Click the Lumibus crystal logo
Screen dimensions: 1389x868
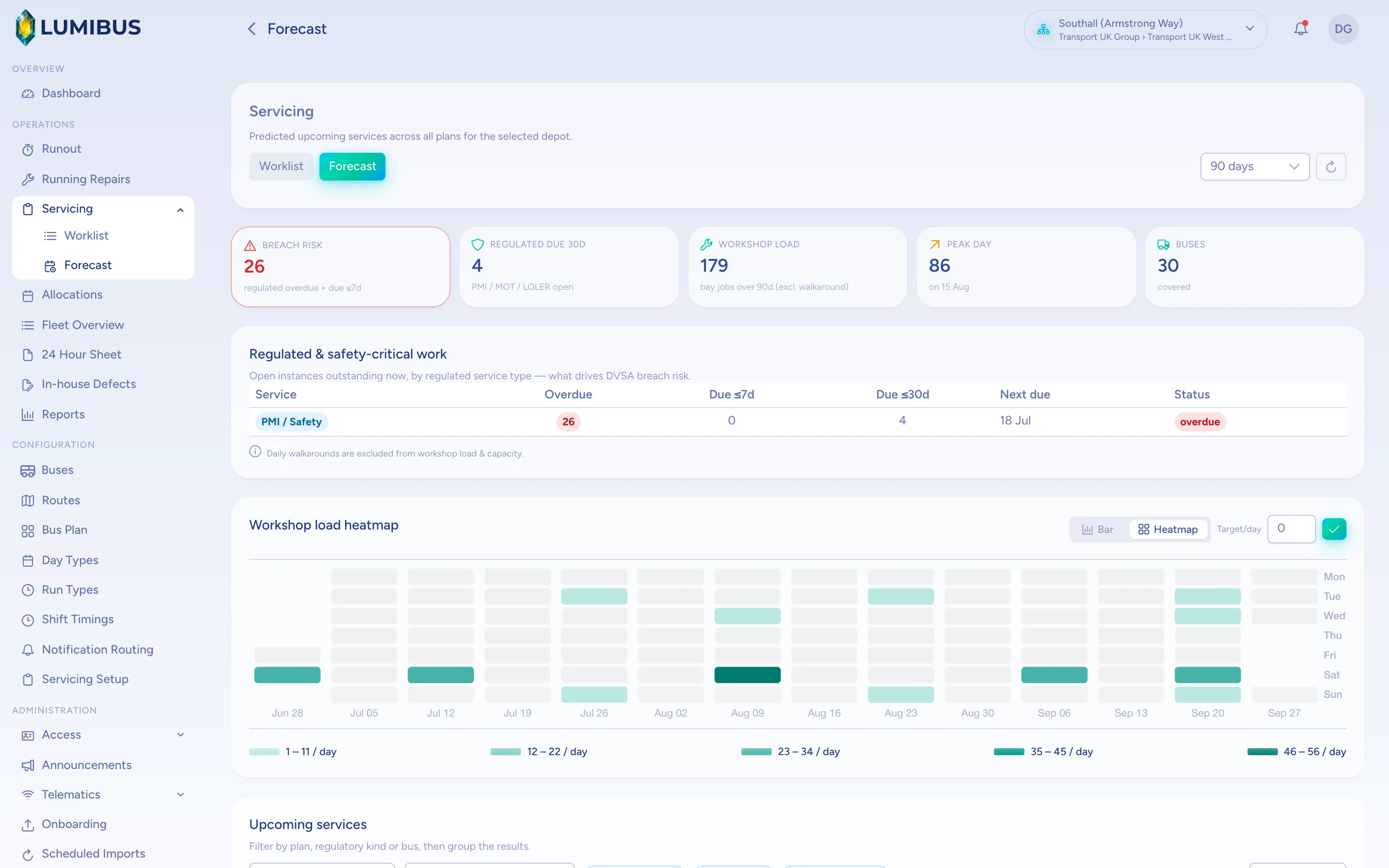tap(25, 27)
